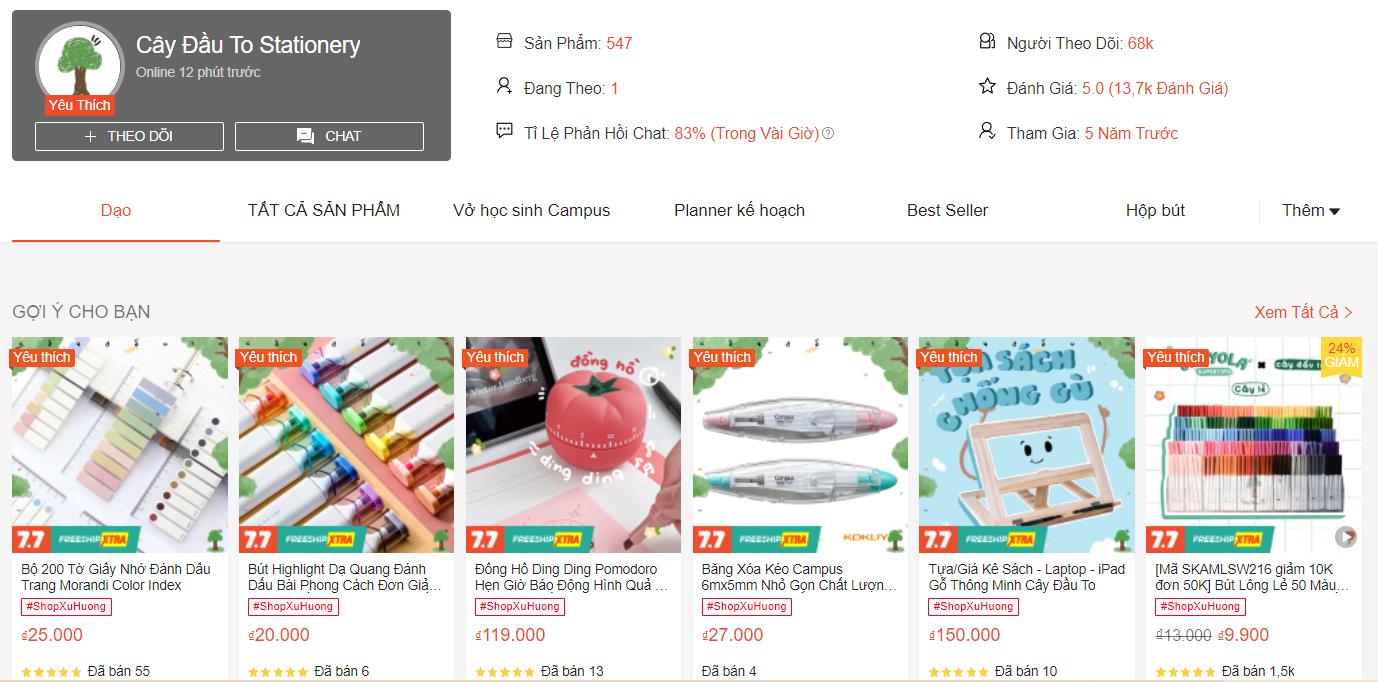The width and height of the screenshot is (1378, 682).
Task: Click the Người Theo Dõi followers icon
Action: [x=987, y=42]
